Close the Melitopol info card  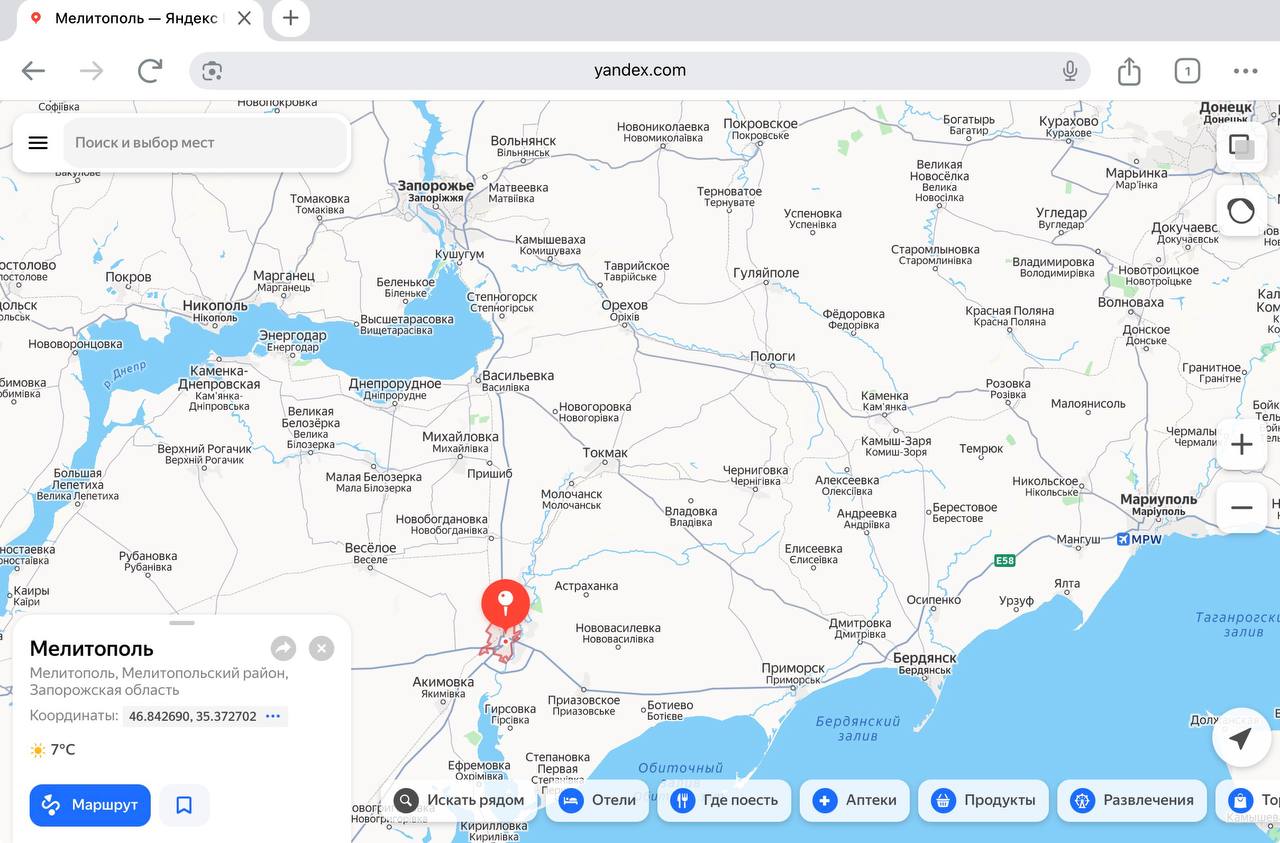point(321,649)
